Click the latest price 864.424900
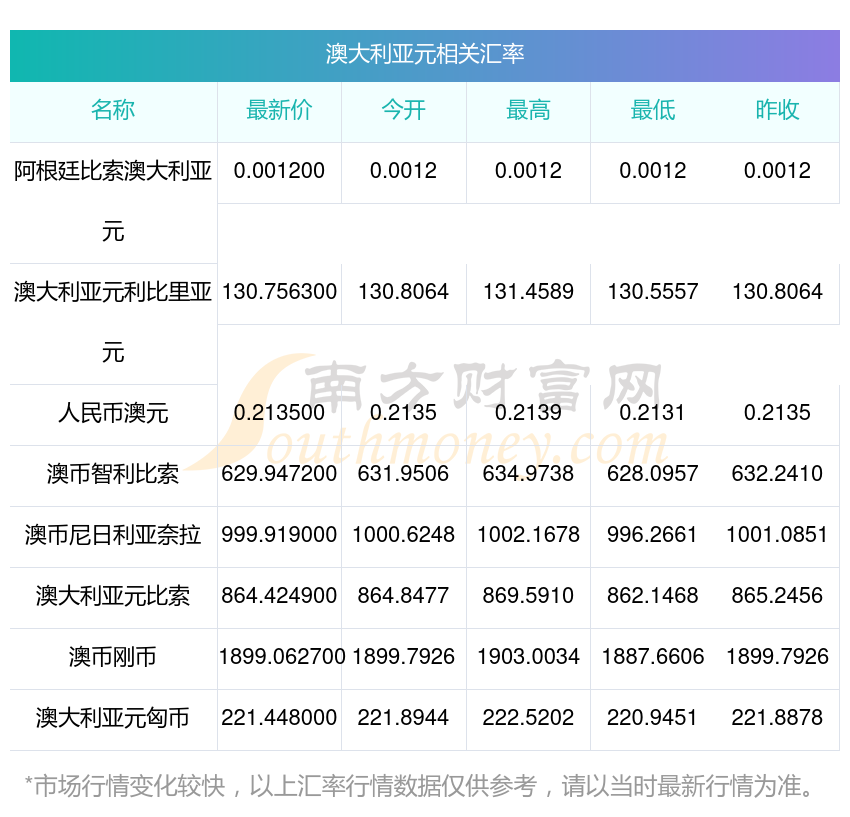Viewport: 850px width, 817px height. [279, 595]
